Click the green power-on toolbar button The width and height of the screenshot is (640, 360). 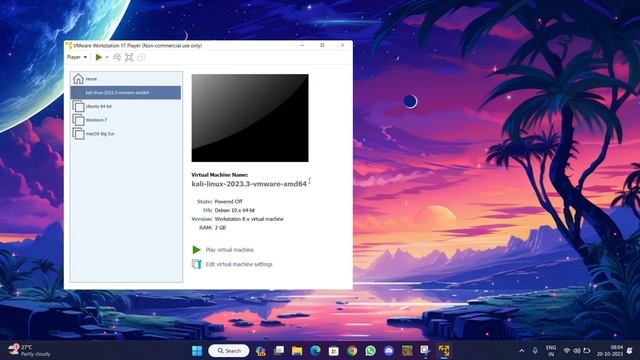(x=99, y=57)
